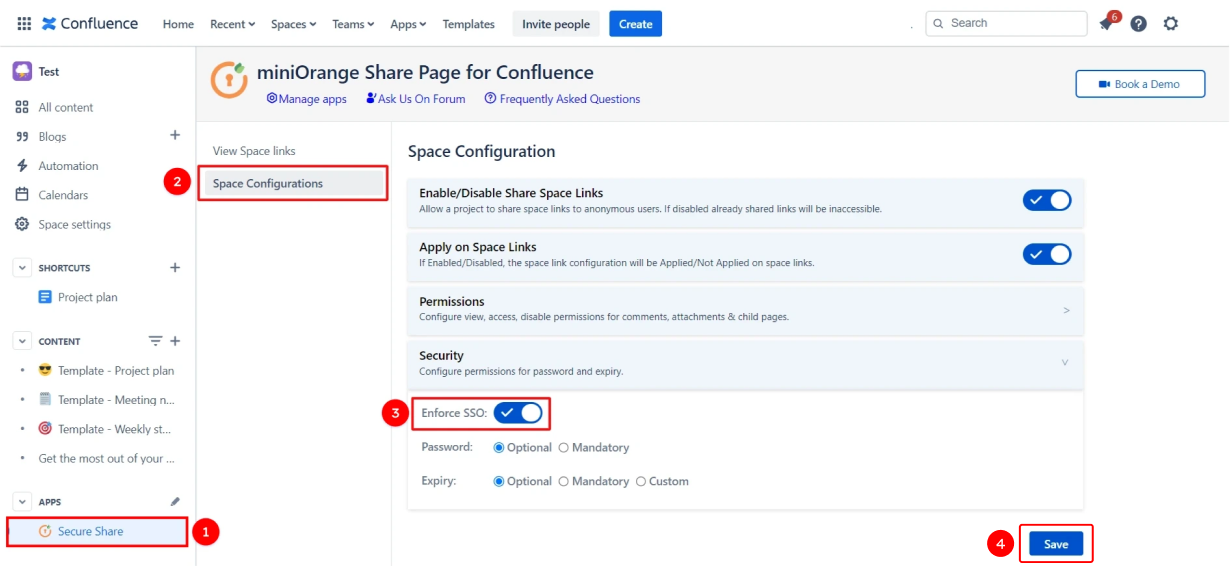Screen dimensions: 1230x566
Task: Open the app switcher grid icon
Action: point(24,24)
